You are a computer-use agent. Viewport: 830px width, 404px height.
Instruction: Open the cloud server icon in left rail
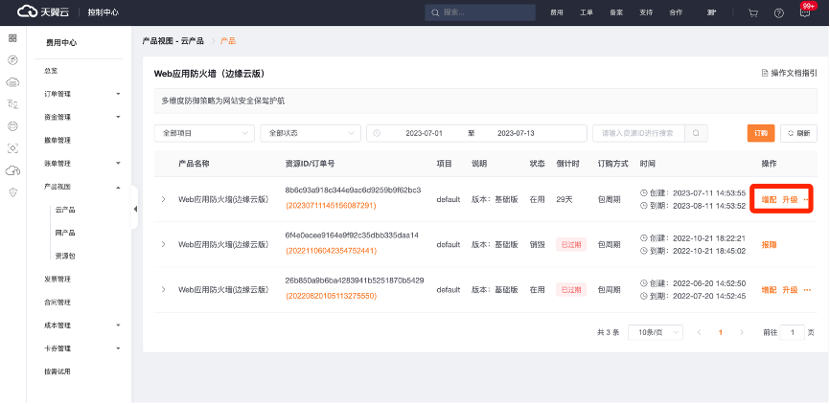click(13, 82)
